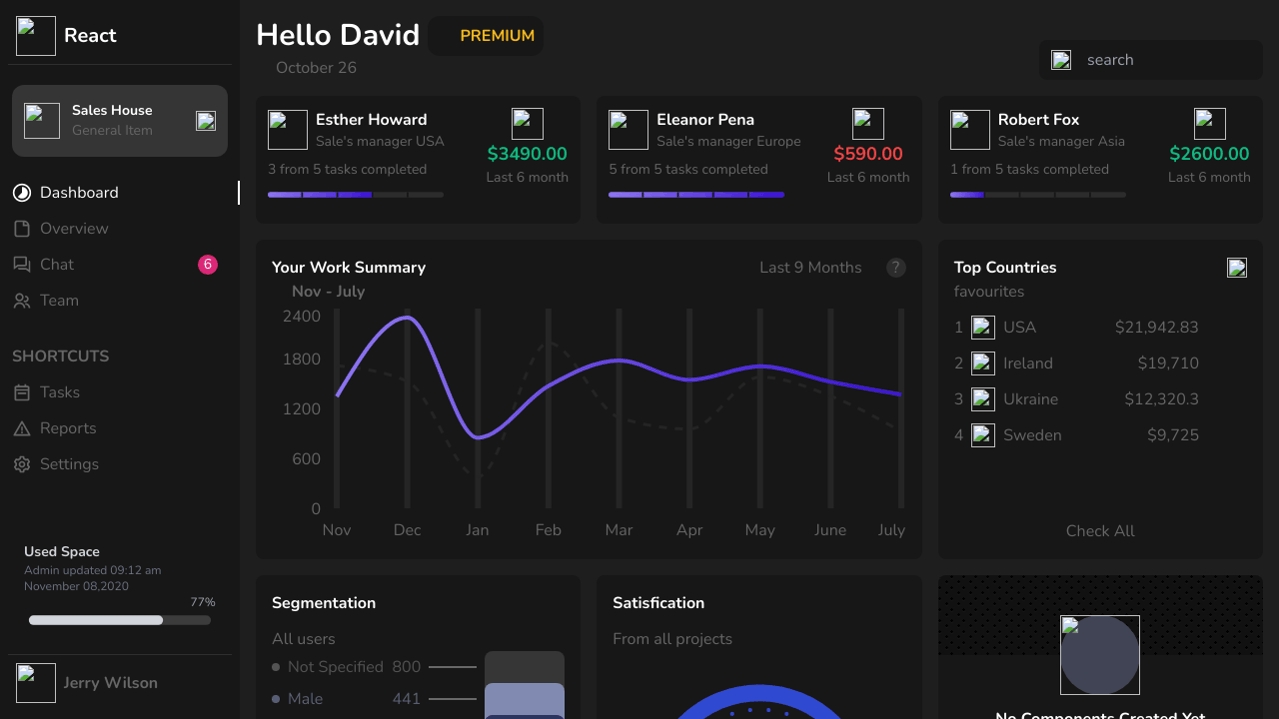The height and width of the screenshot is (719, 1279).
Task: Click the Eleanor Pena name
Action: click(x=706, y=120)
